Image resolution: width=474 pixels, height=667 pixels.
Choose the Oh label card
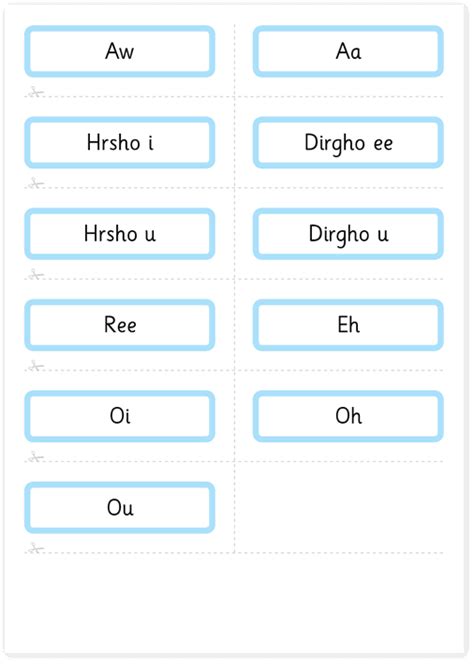pos(348,416)
